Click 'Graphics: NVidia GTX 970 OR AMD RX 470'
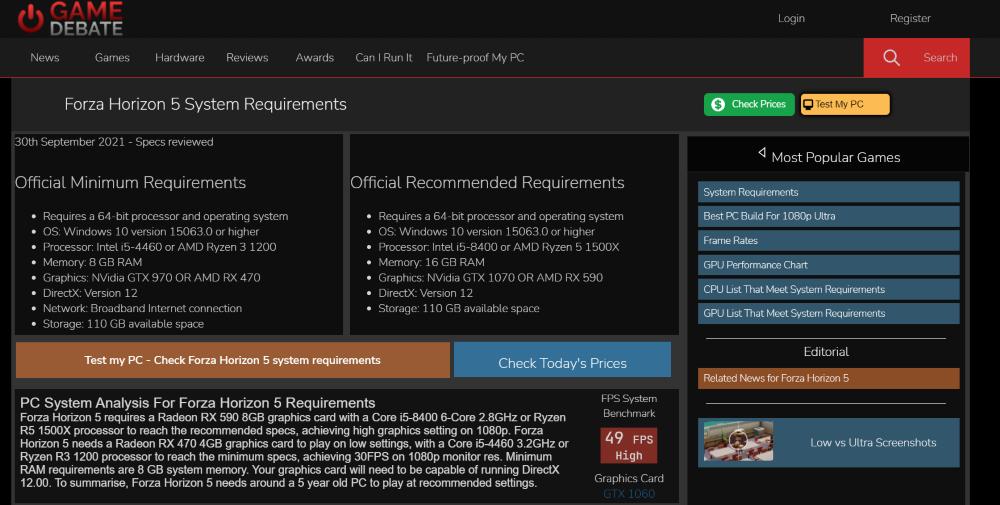1000x505 pixels. point(151,277)
